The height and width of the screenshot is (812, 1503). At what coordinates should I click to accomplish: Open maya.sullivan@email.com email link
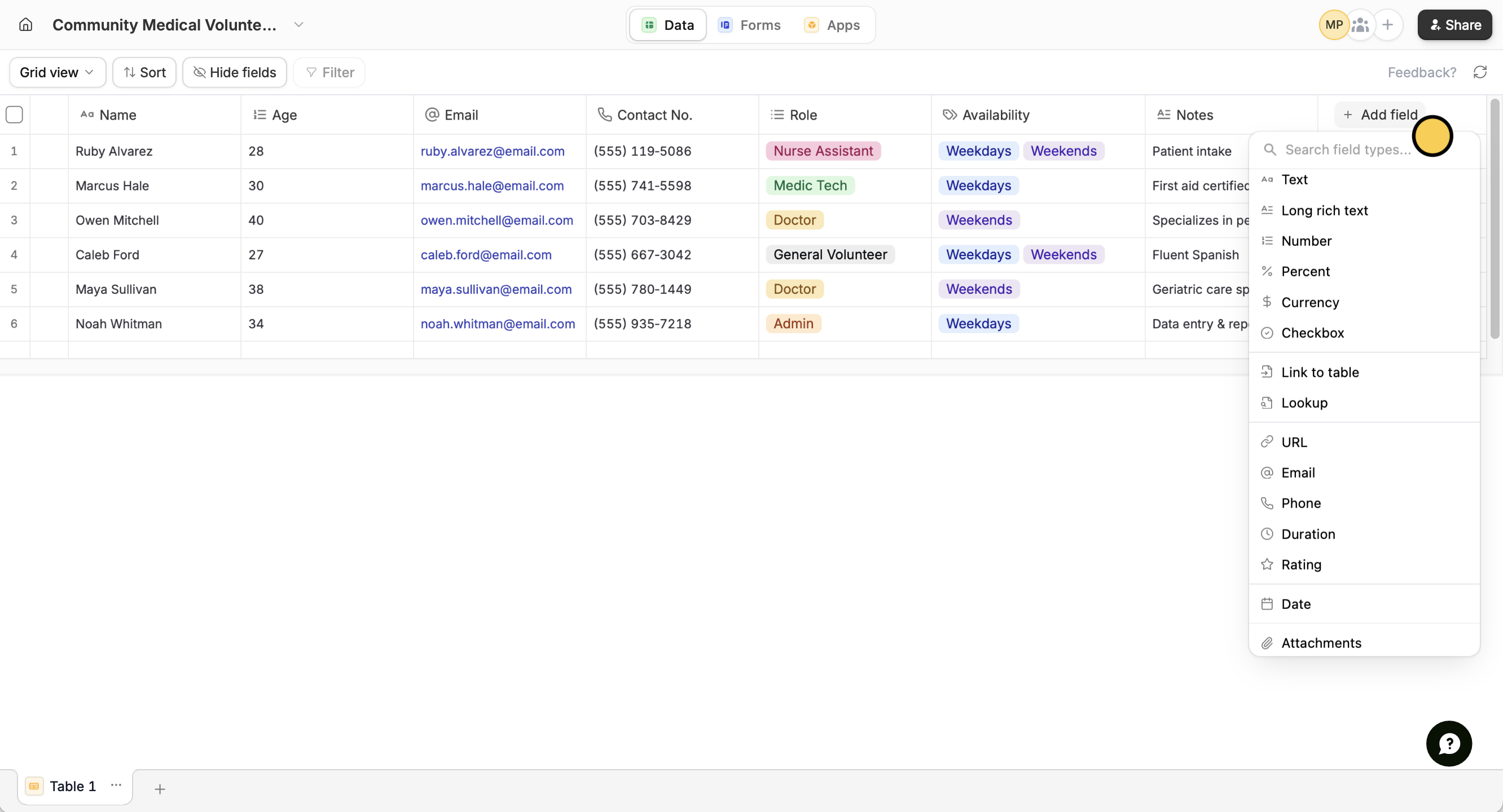[x=496, y=289]
